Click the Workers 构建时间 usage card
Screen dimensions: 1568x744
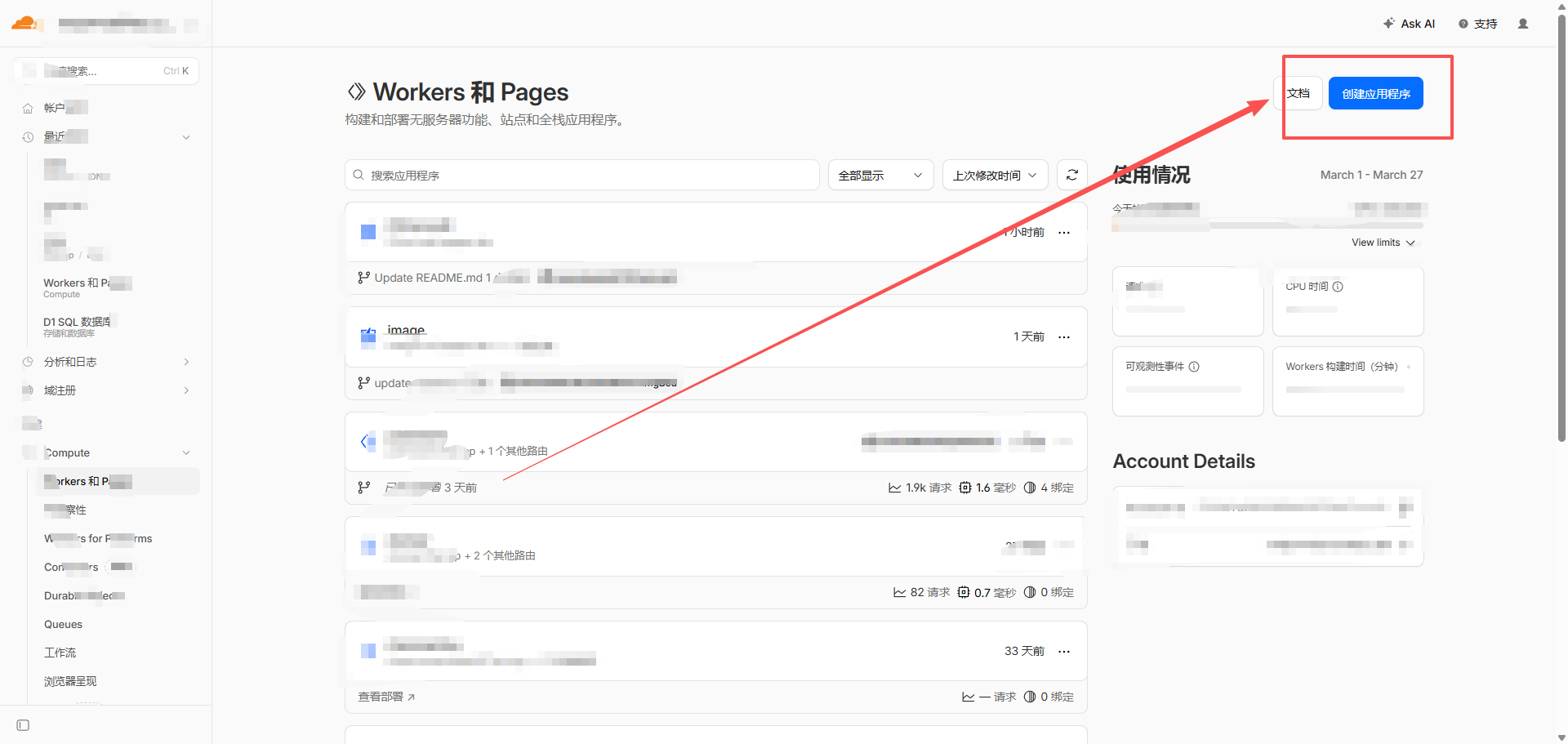[x=1348, y=381]
